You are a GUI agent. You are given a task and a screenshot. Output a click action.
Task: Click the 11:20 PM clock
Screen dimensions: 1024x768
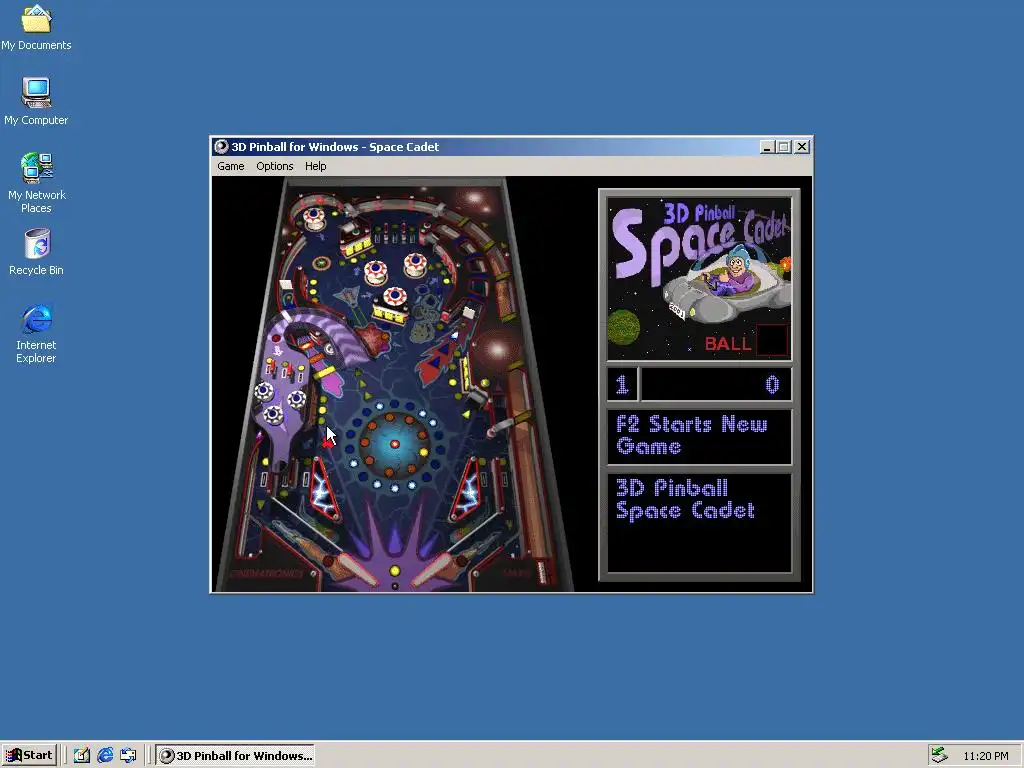(985, 756)
